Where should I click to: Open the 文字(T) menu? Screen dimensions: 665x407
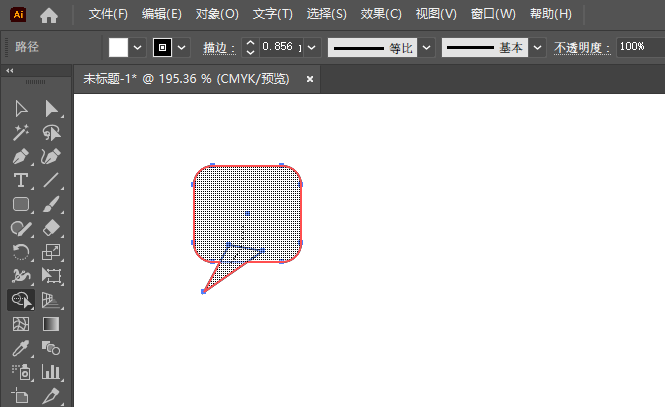point(273,14)
